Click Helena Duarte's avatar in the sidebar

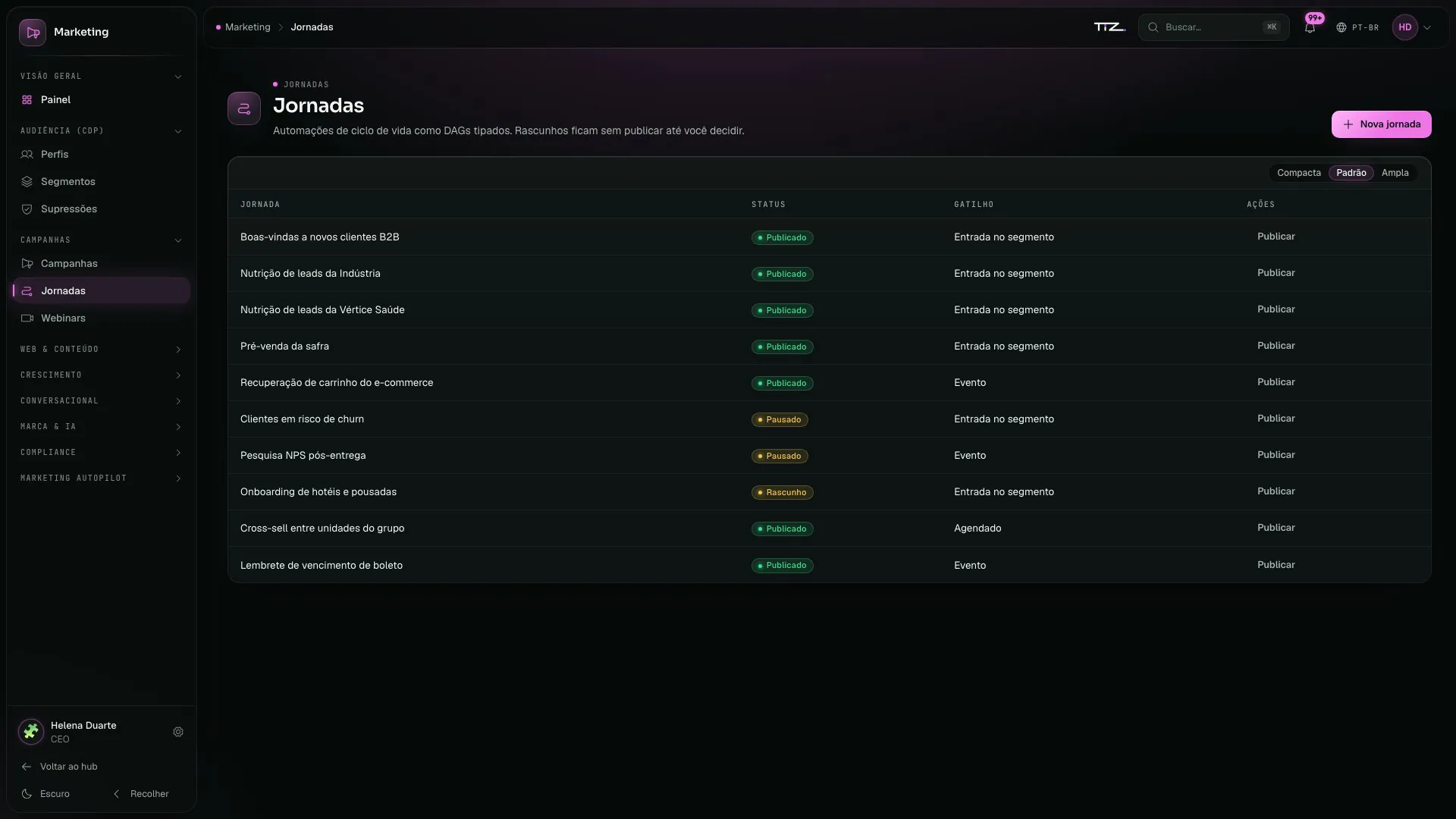click(x=31, y=733)
